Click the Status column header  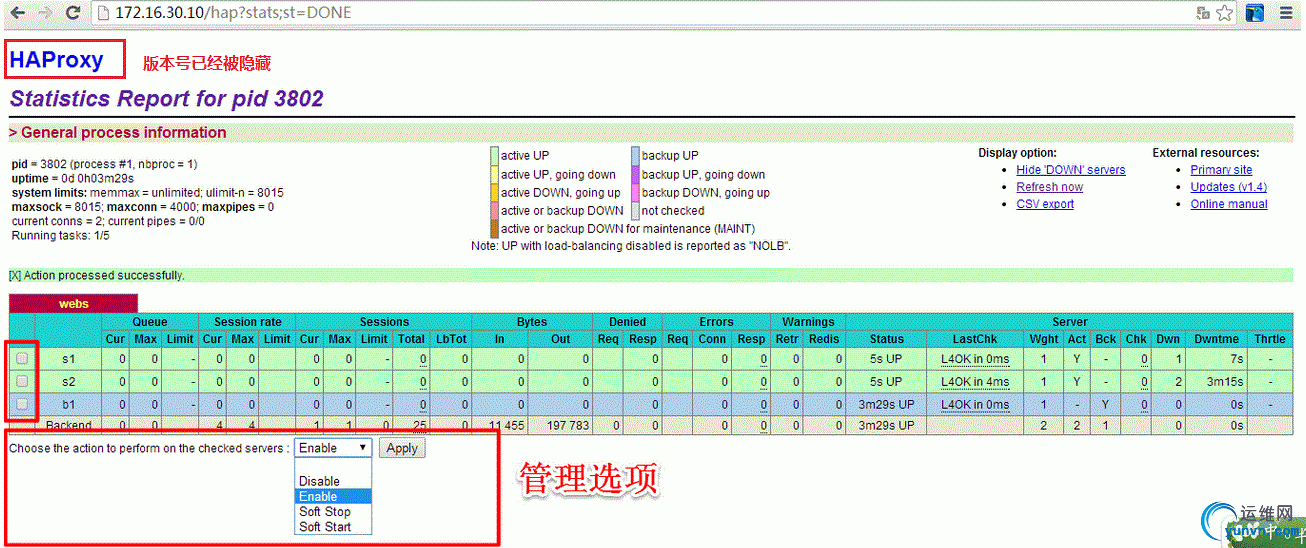[887, 339]
